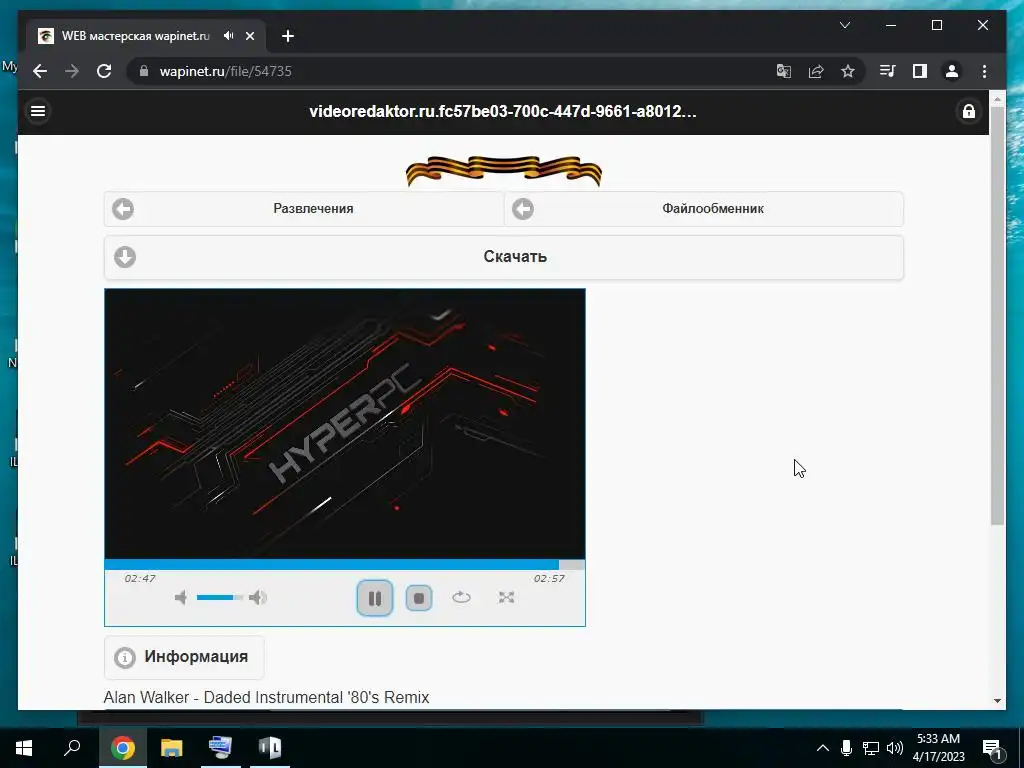Click the scrollbar down arrow
Image resolution: width=1024 pixels, height=768 pixels.
click(997, 701)
